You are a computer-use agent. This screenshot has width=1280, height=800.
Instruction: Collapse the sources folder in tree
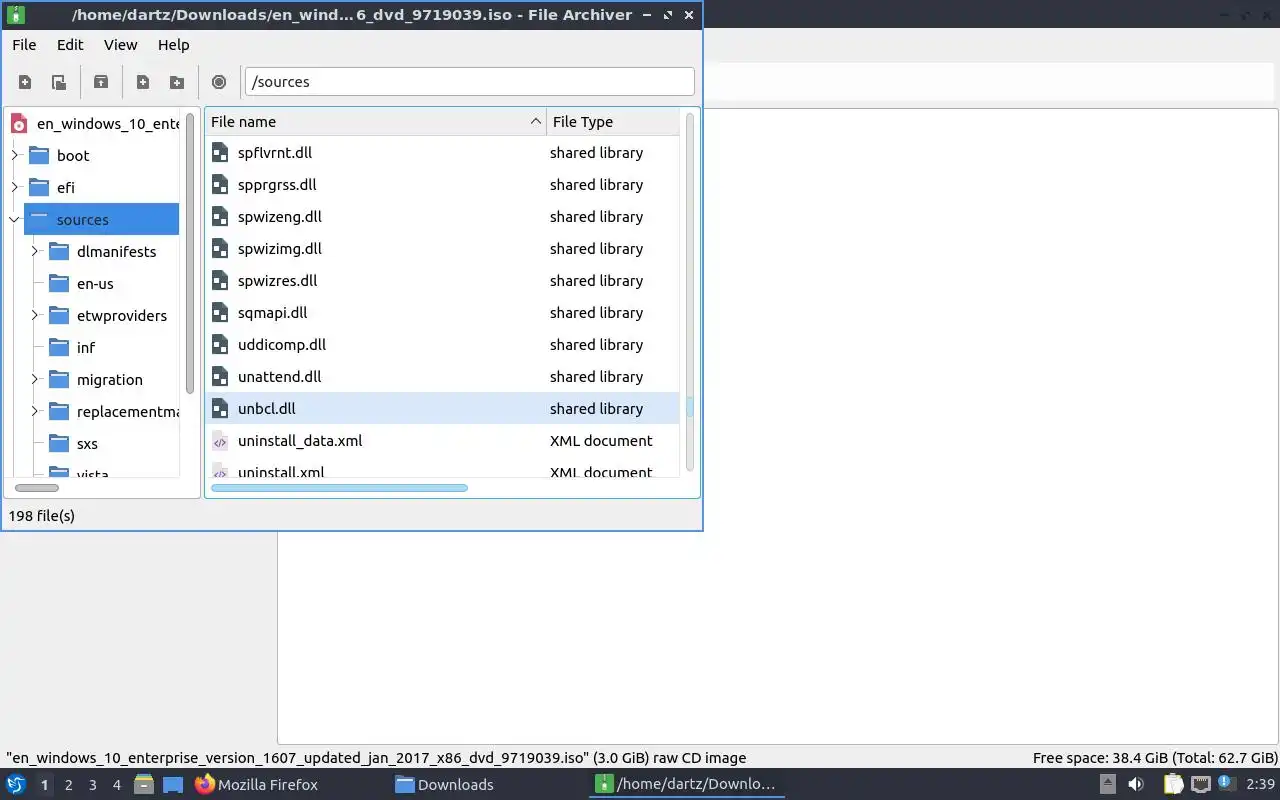(x=15, y=219)
